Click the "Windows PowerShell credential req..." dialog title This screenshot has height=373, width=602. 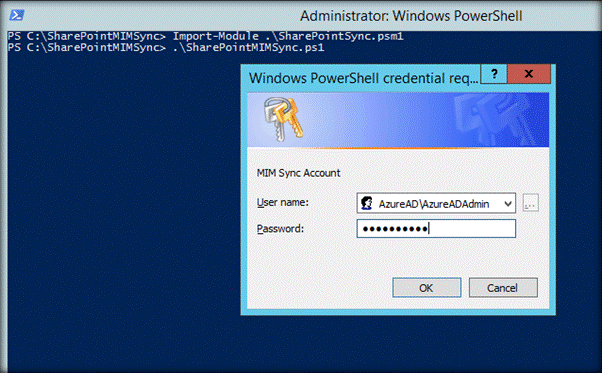pyautogui.click(x=363, y=78)
